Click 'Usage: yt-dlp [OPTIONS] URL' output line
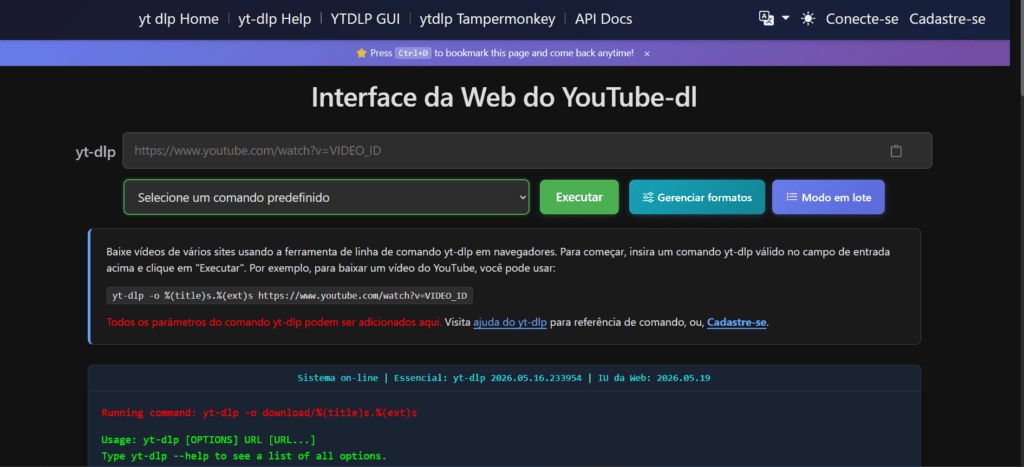The width and height of the screenshot is (1024, 467). pos(208,440)
